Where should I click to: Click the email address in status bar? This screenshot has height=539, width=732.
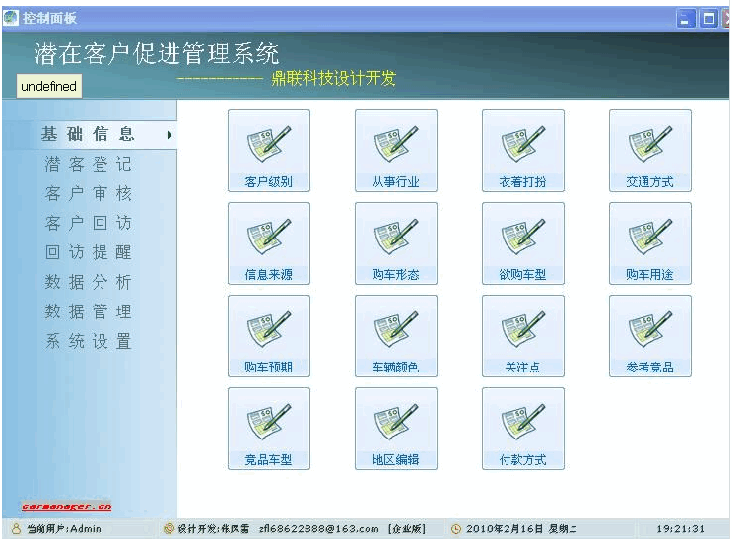pyautogui.click(x=318, y=529)
